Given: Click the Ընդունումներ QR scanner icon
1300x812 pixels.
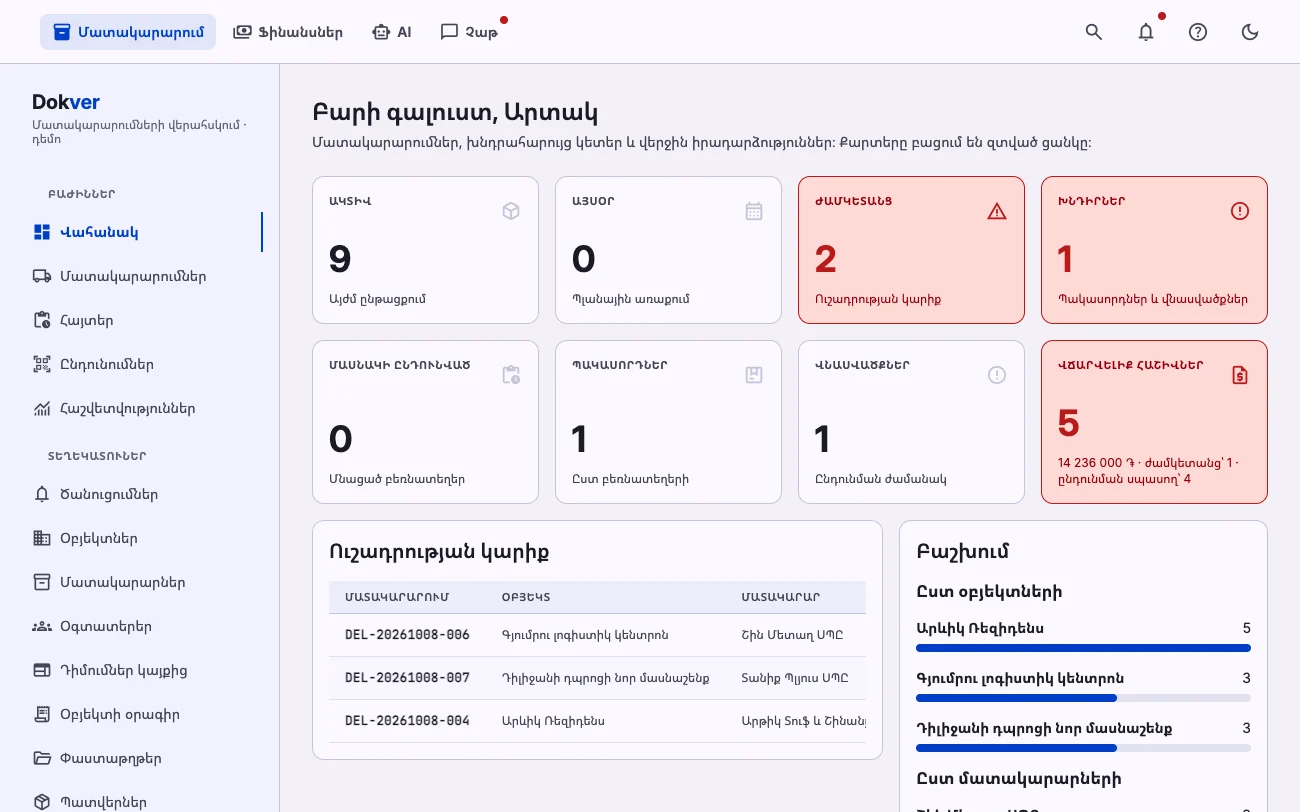Looking at the screenshot, I should pos(42,364).
